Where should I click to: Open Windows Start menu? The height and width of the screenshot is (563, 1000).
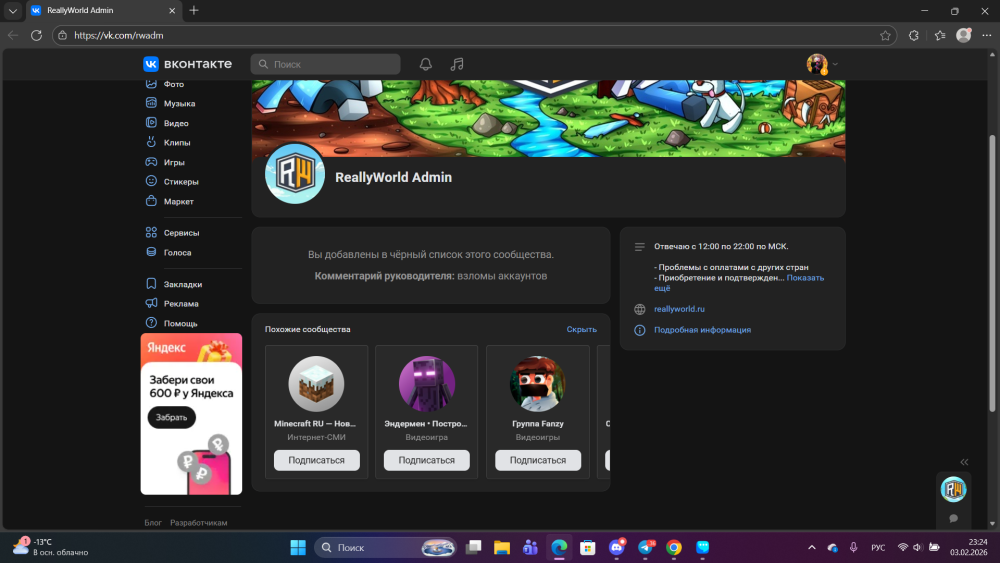(x=298, y=547)
